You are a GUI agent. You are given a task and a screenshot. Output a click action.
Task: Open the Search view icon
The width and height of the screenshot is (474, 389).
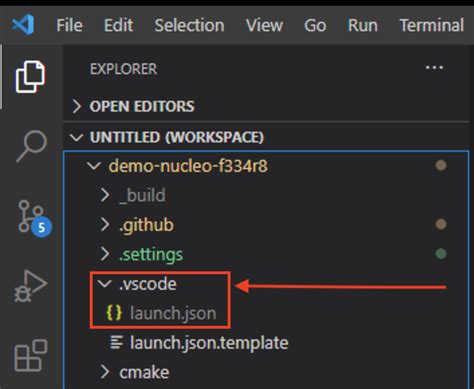pyautogui.click(x=31, y=146)
